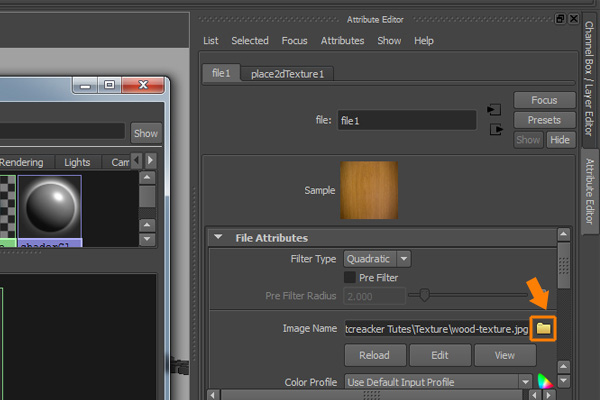Click the color management icon beside Color Profile

[x=544, y=381]
